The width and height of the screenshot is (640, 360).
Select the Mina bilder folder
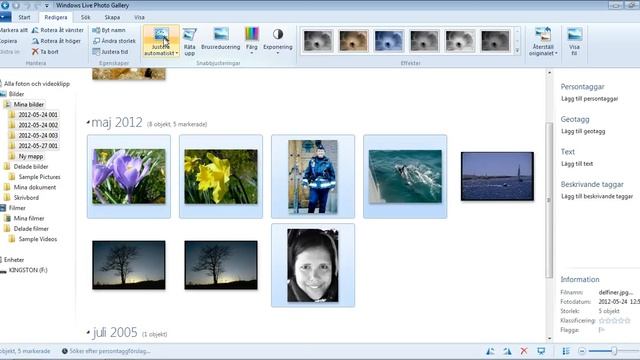(29, 104)
